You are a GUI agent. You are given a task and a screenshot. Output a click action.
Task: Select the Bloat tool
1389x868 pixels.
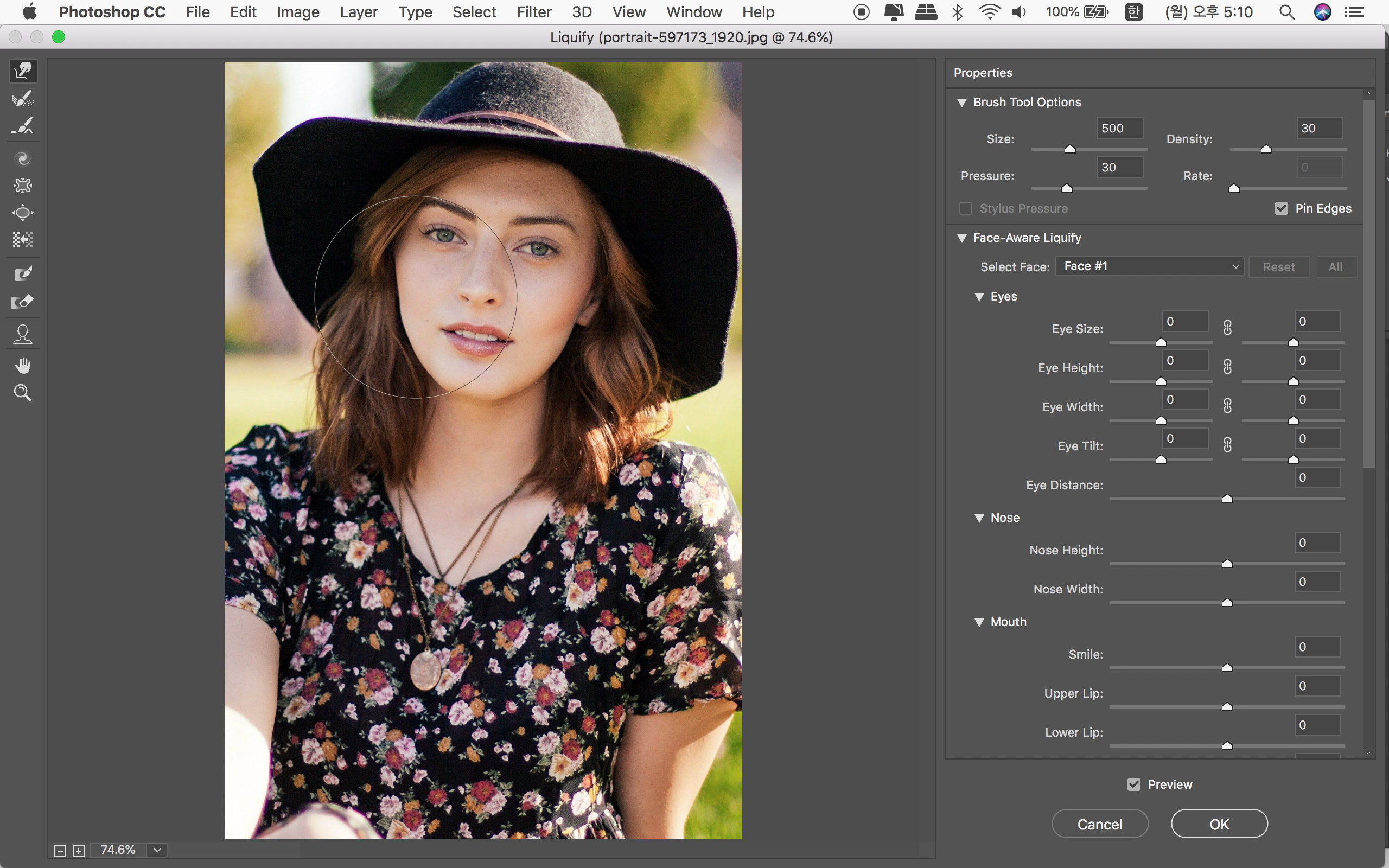click(x=23, y=213)
